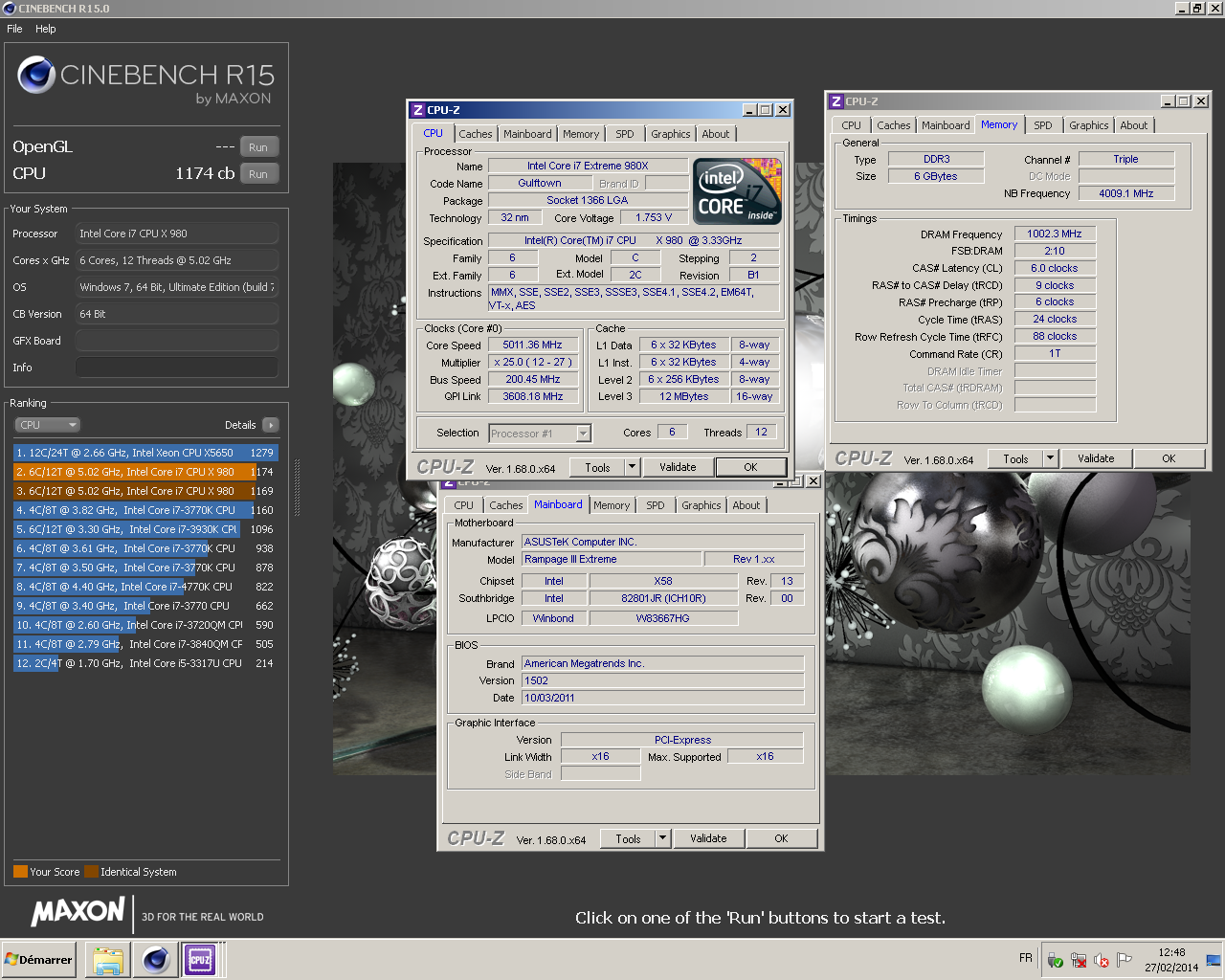Switch to Memory tab in the CPU-Z CPU window
Screen dimensions: 1225x980
[x=581, y=134]
